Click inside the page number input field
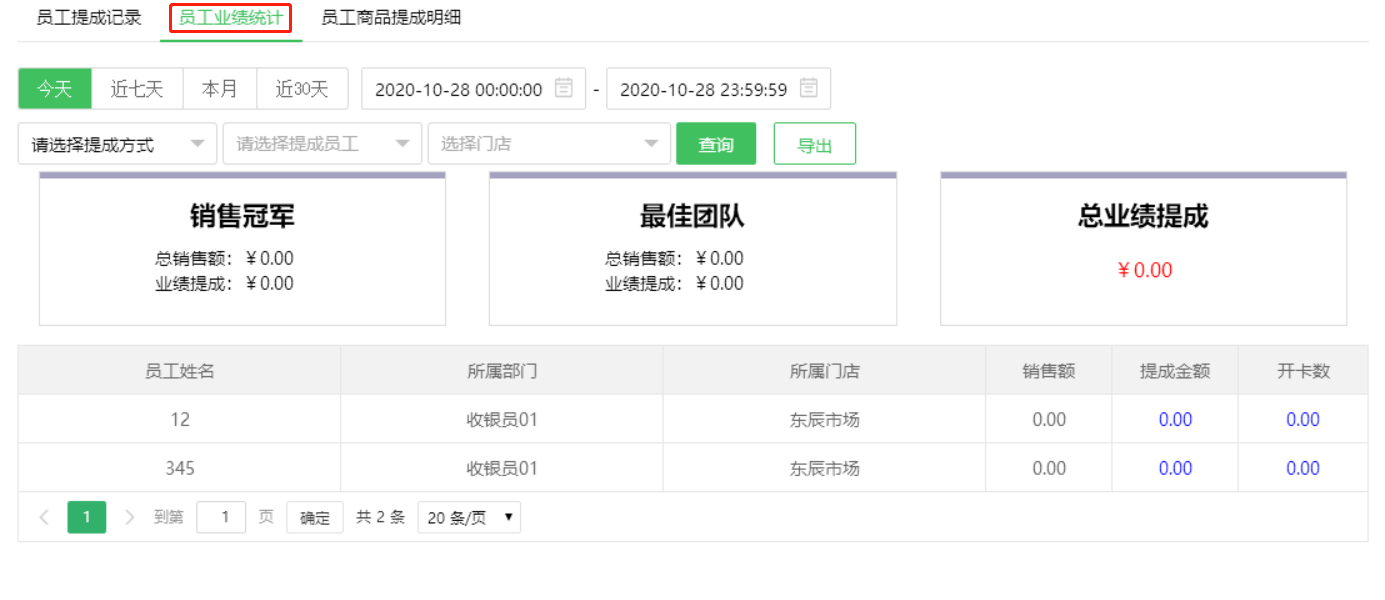The width and height of the screenshot is (1385, 600). [x=221, y=517]
